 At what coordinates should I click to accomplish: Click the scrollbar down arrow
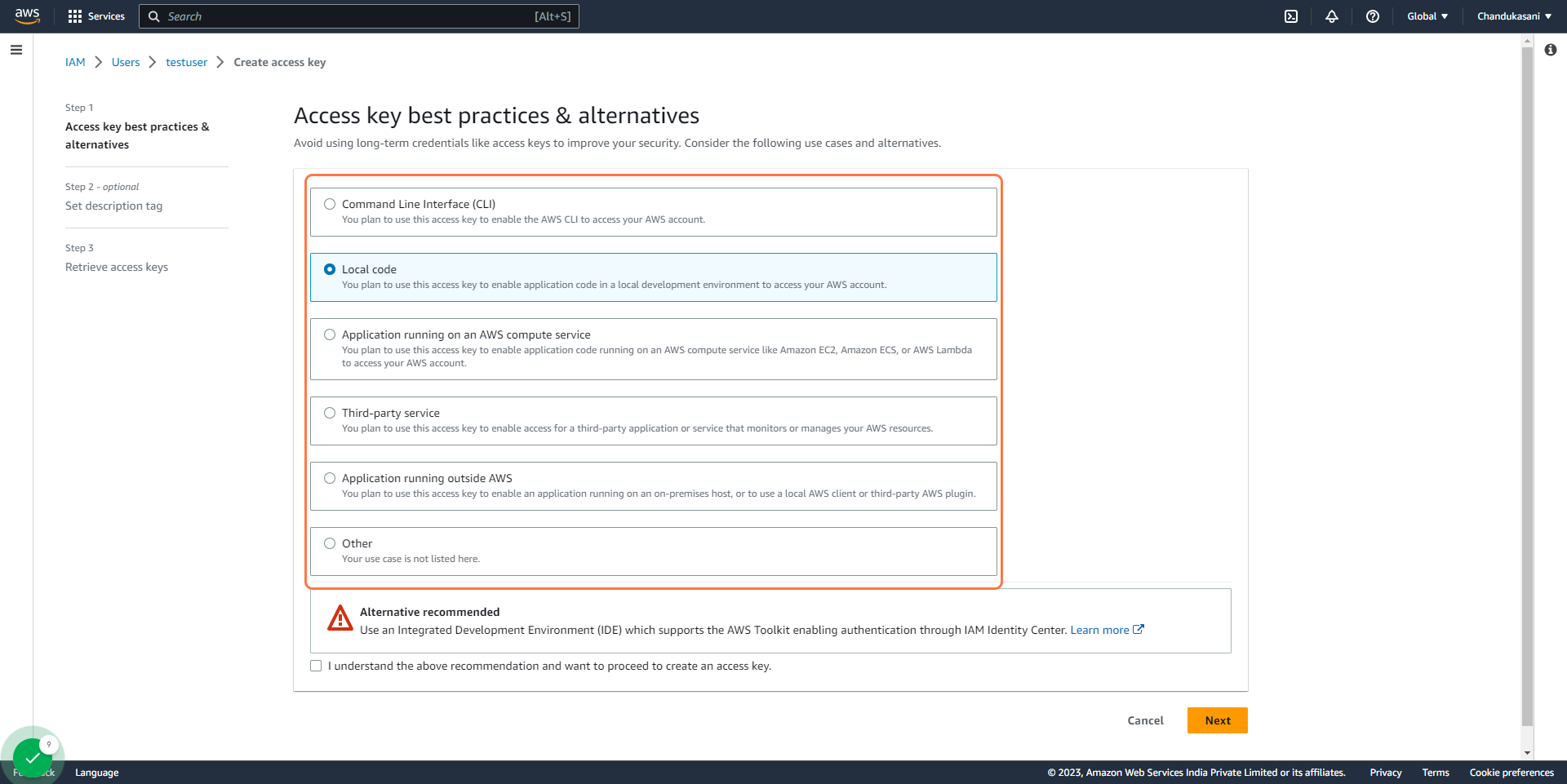pyautogui.click(x=1527, y=754)
